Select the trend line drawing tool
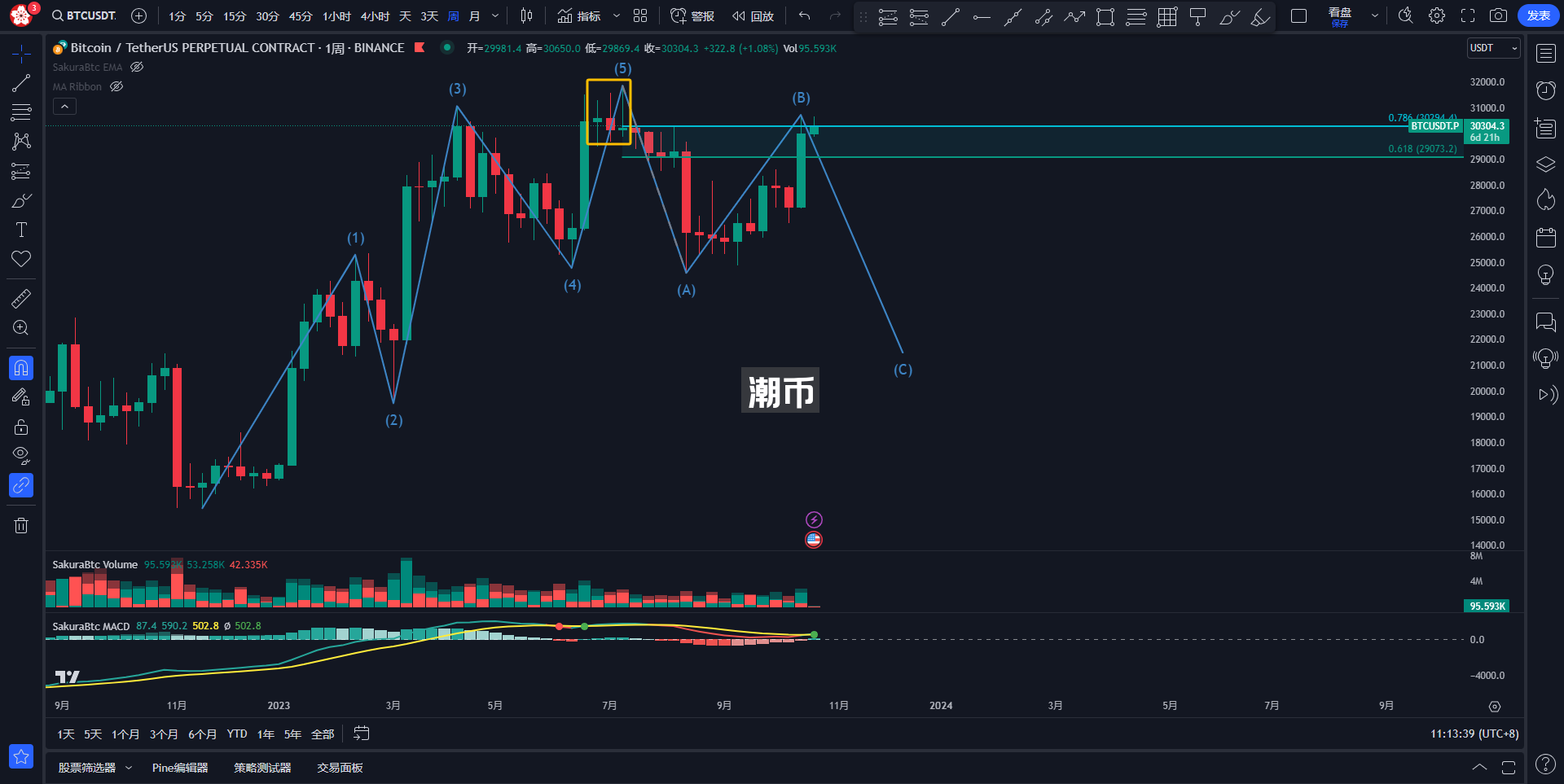Viewport: 1564px width, 784px height. coord(21,83)
